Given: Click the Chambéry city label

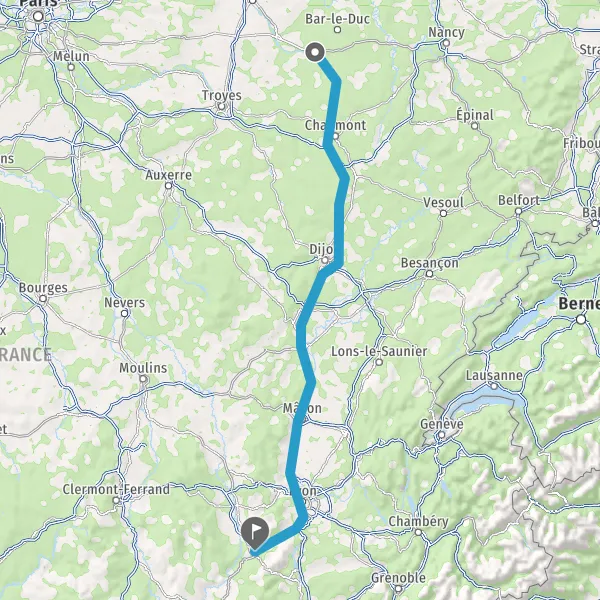Looking at the screenshot, I should [418, 521].
